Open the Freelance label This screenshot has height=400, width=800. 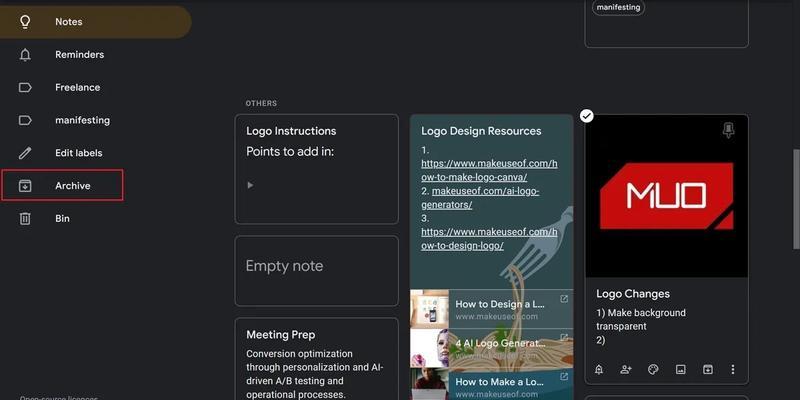click(x=77, y=88)
